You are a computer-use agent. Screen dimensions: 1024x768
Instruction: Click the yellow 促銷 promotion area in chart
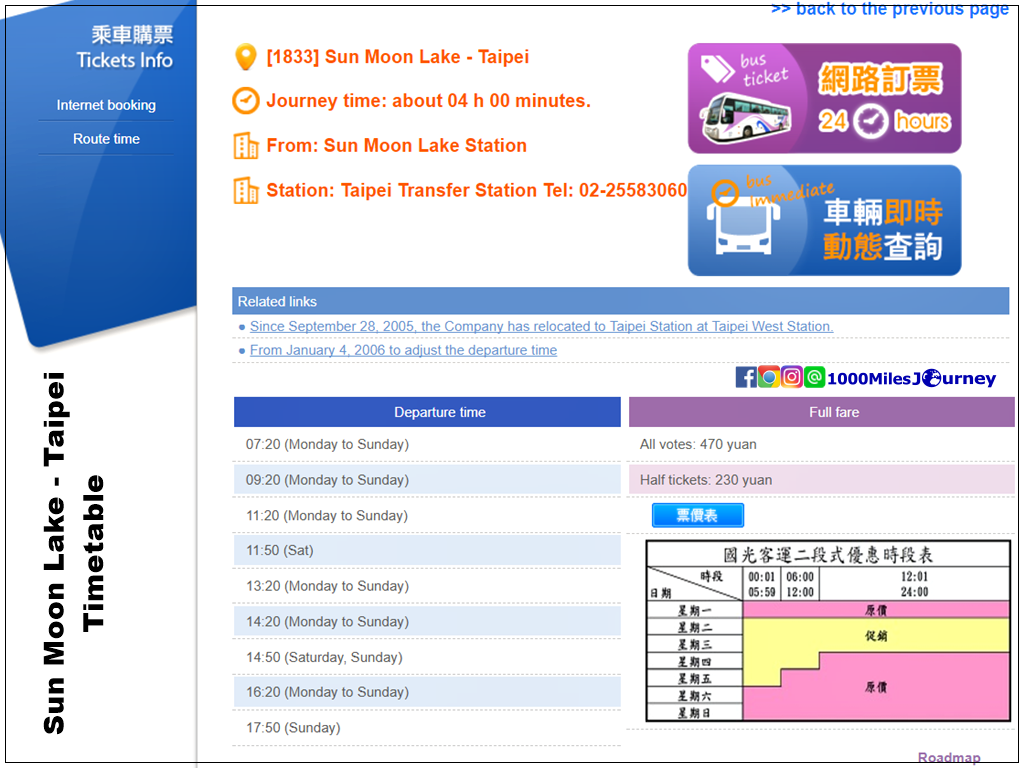coord(876,635)
